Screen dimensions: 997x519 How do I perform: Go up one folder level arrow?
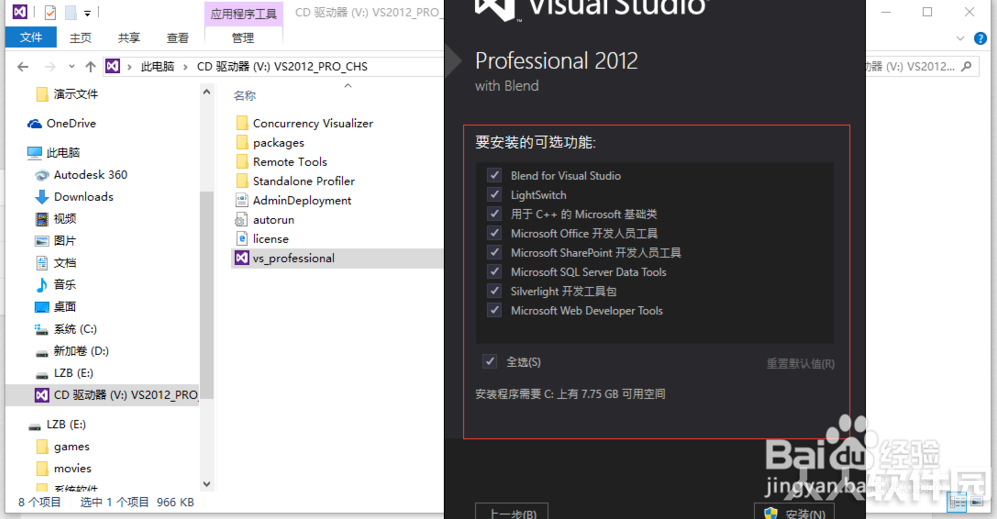[90, 66]
